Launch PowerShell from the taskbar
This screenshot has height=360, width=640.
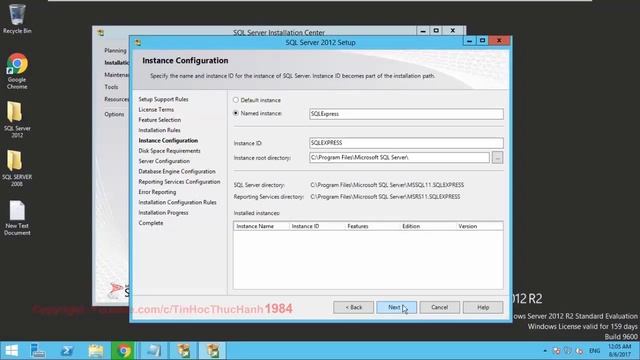click(67, 351)
